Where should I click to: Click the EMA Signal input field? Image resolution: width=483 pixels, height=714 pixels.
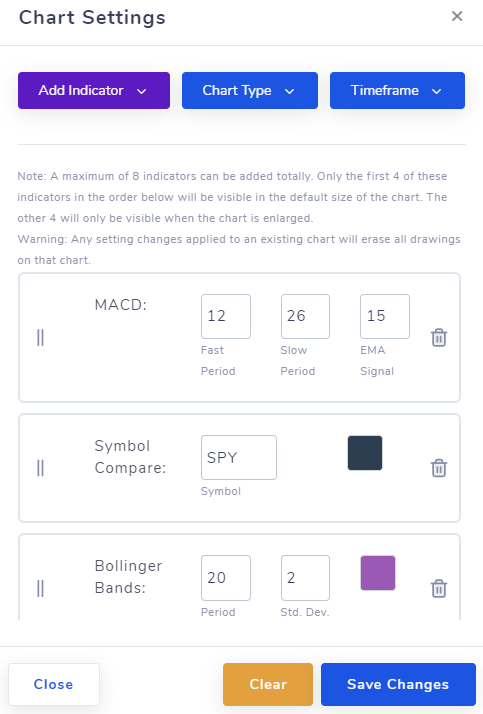click(x=385, y=316)
